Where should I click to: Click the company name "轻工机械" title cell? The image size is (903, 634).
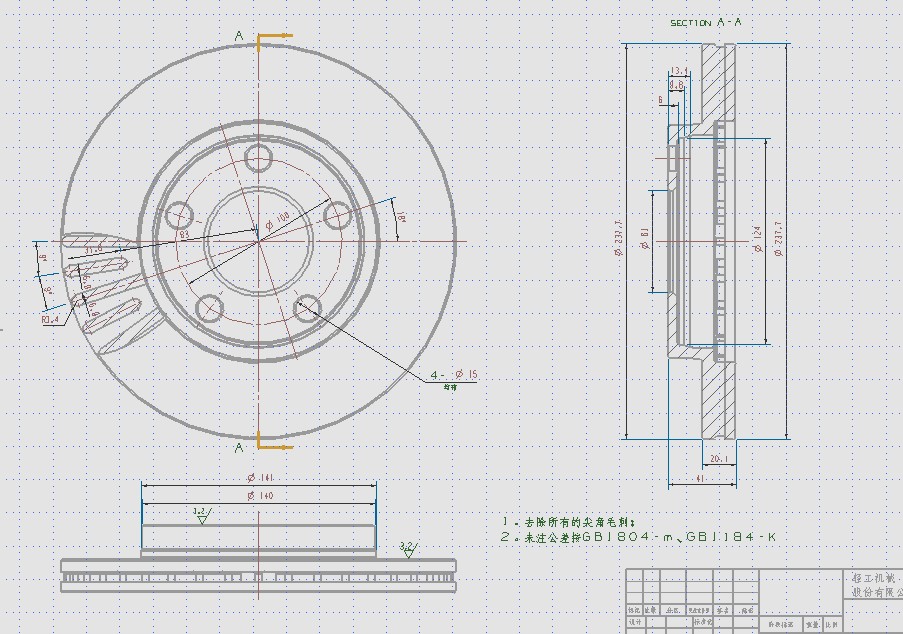(x=875, y=578)
